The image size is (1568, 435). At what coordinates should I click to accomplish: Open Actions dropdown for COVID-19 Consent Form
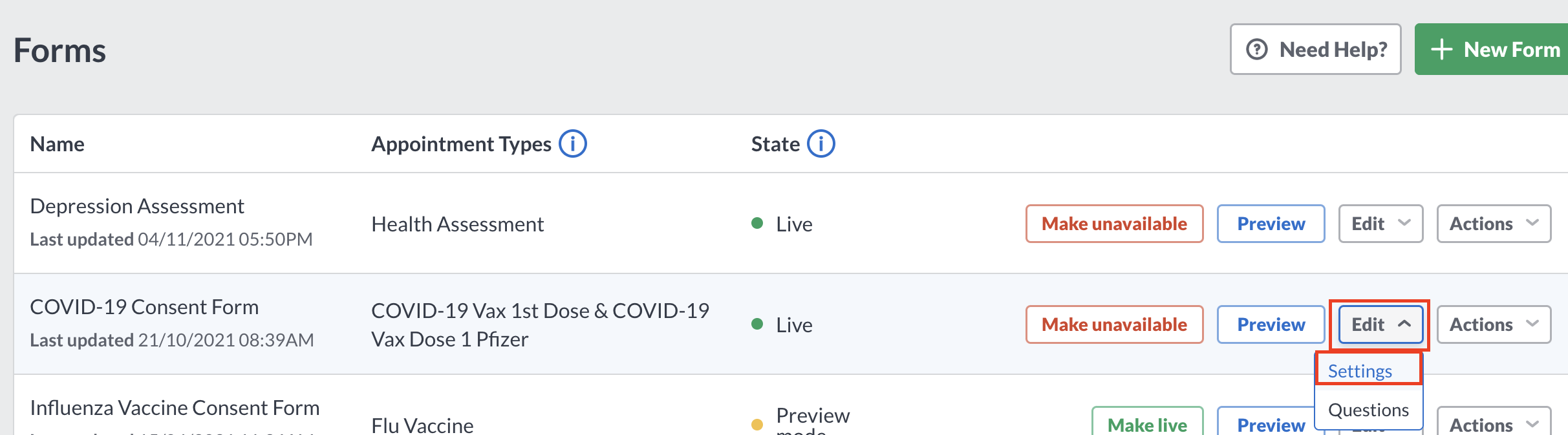point(1494,324)
